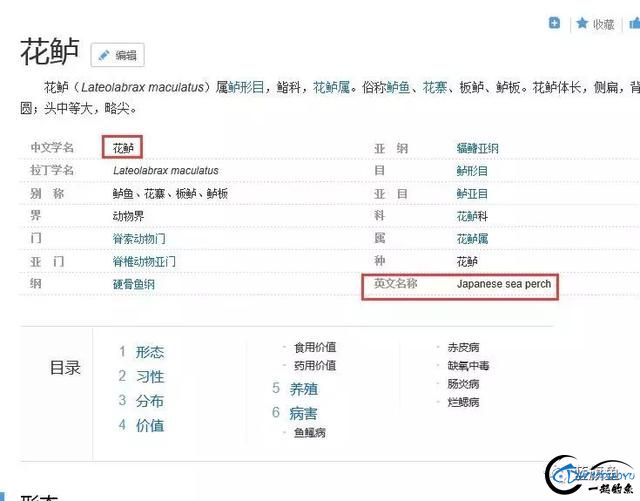Click the Latin name Lateolabrax maculatus in table
Screen dimensions: 640x501
tap(166, 171)
